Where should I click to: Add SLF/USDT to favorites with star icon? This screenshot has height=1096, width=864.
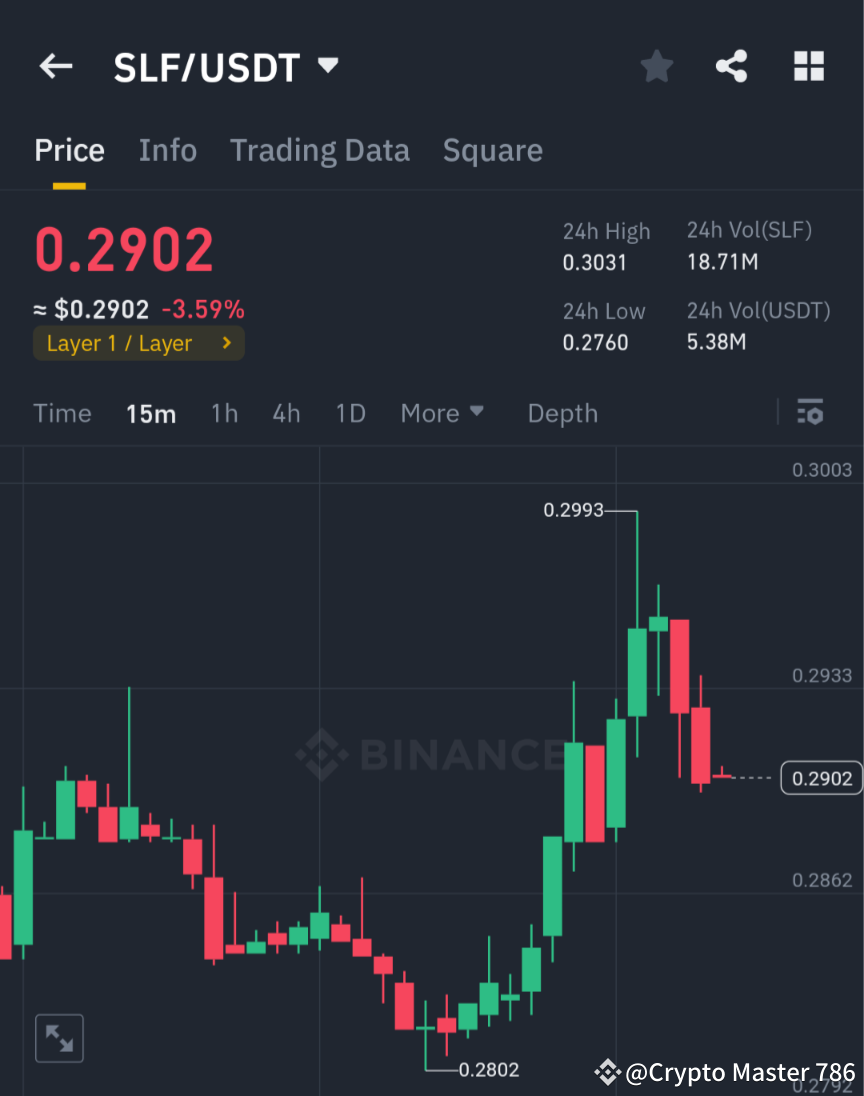656,66
